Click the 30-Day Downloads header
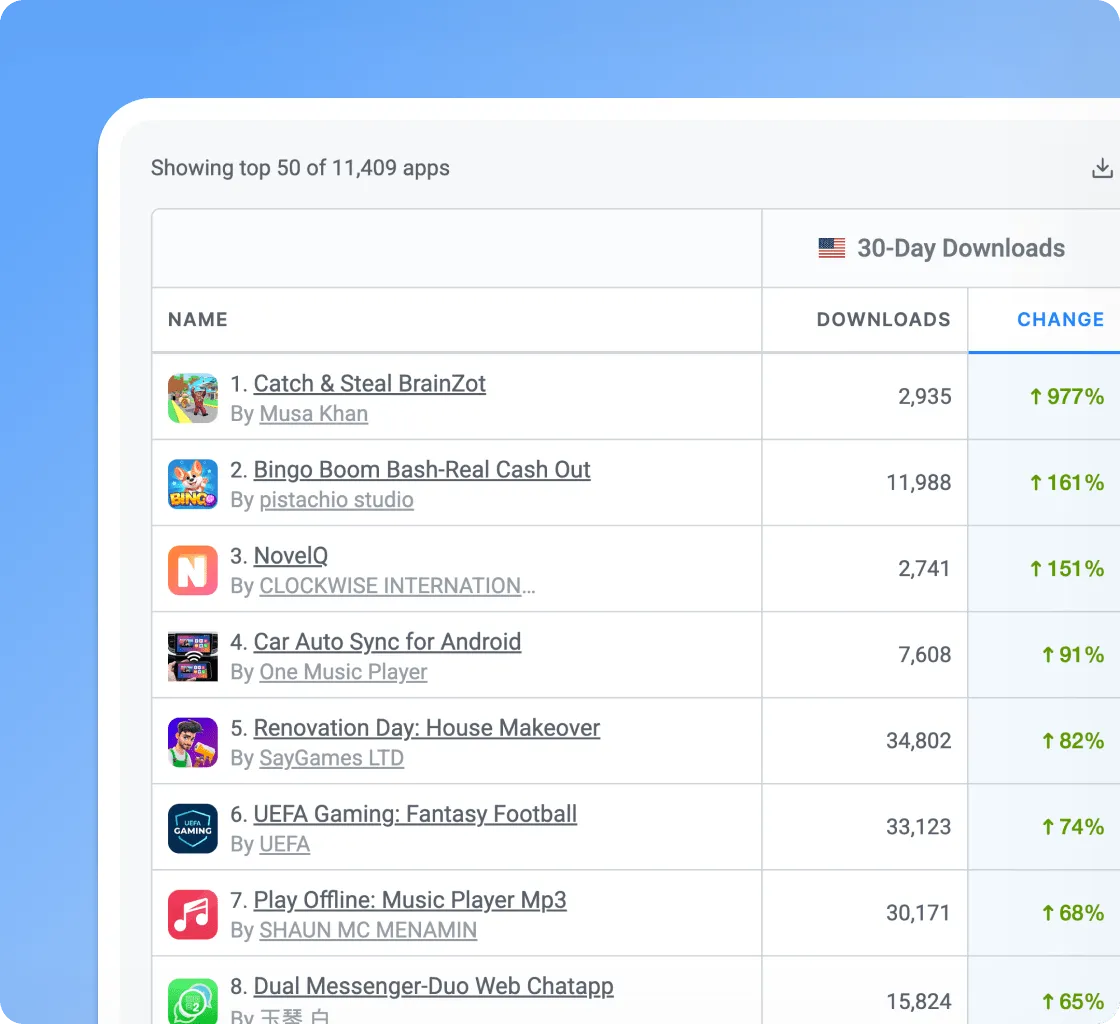Image resolution: width=1120 pixels, height=1024 pixels. coord(961,249)
